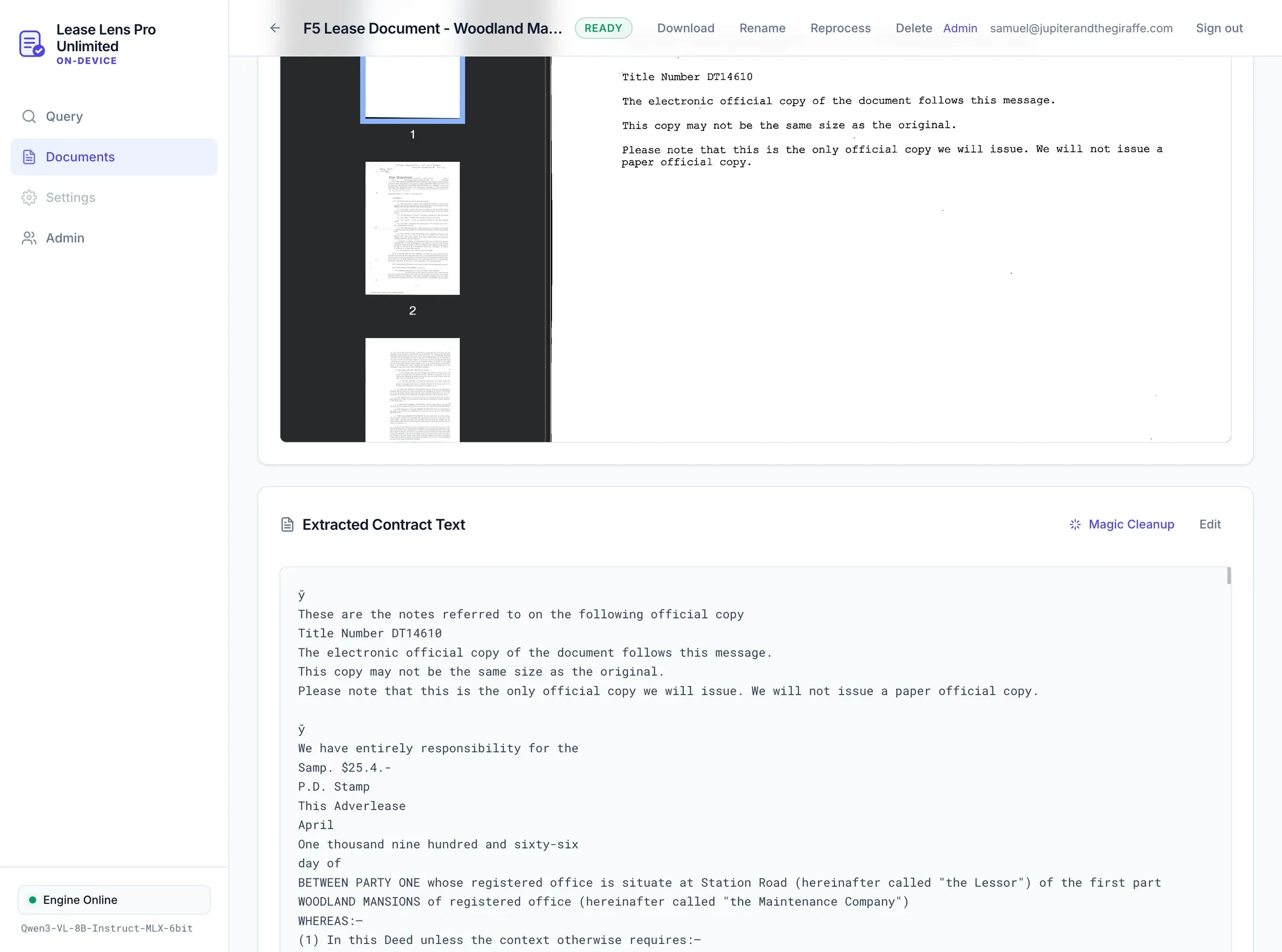The width and height of the screenshot is (1282, 952).
Task: Rename the lease document
Action: click(x=762, y=28)
